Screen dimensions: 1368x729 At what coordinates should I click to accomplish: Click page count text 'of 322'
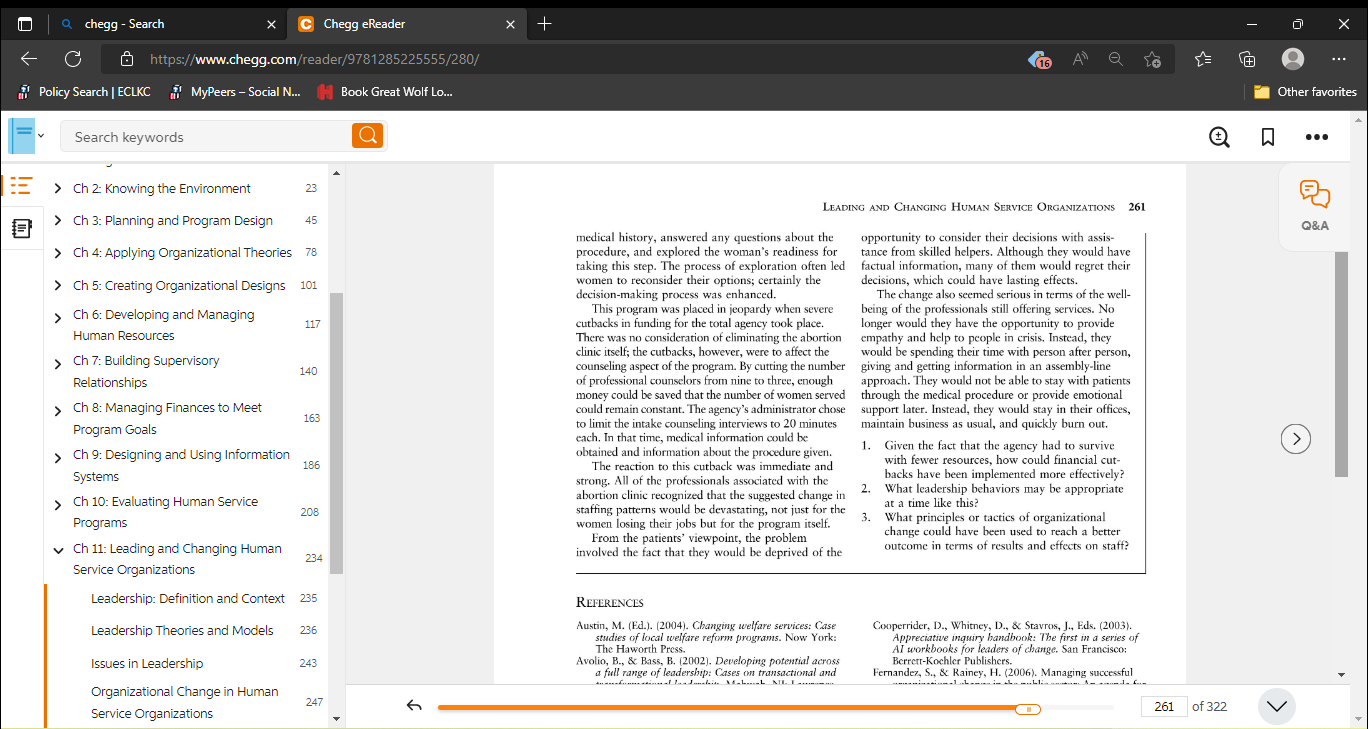(x=1209, y=706)
